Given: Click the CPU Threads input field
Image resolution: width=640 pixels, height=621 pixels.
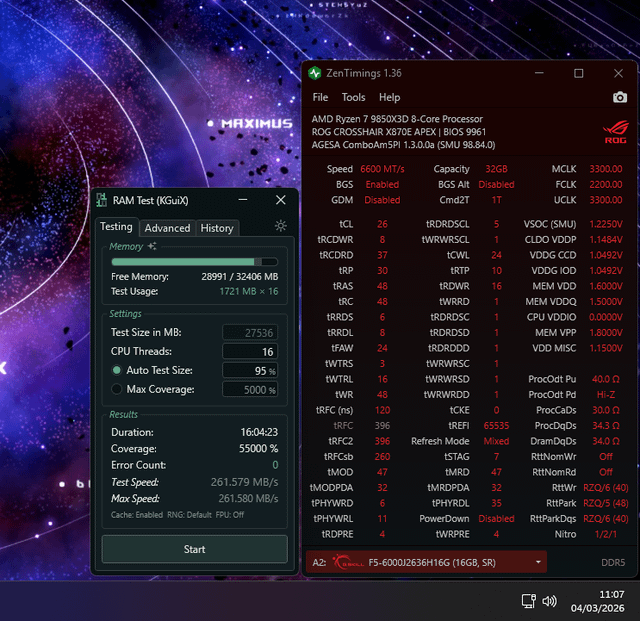Looking at the screenshot, I should click(249, 351).
